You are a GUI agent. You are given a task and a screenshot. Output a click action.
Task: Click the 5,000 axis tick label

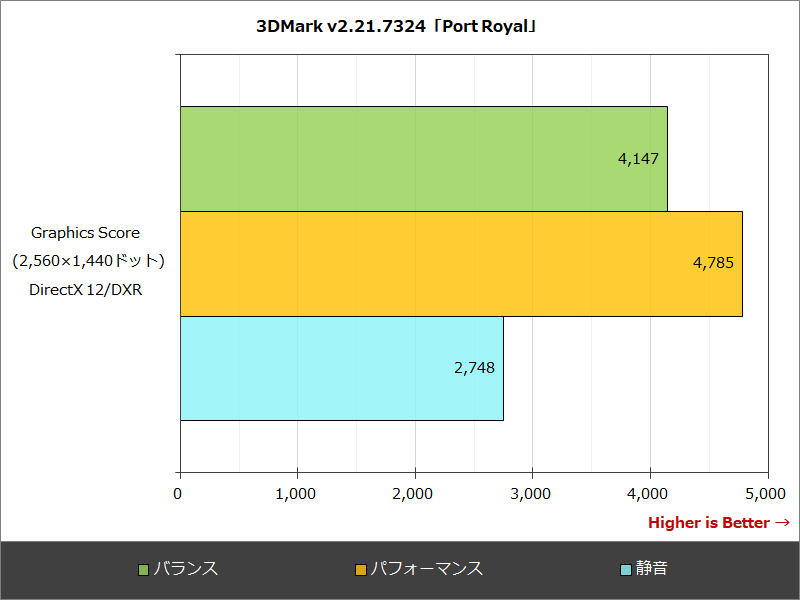767,494
